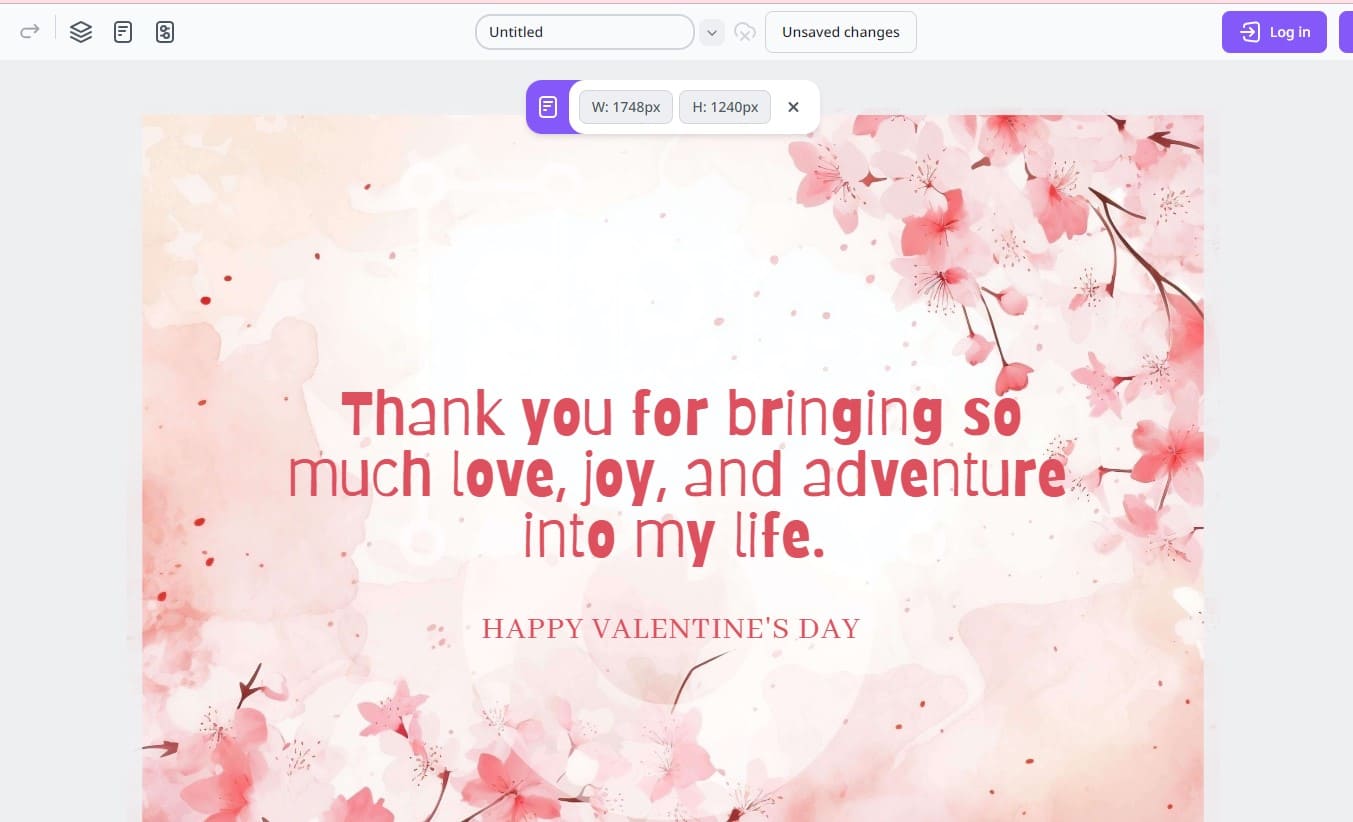1353x822 pixels.
Task: Click the Log in button
Action: click(1273, 32)
